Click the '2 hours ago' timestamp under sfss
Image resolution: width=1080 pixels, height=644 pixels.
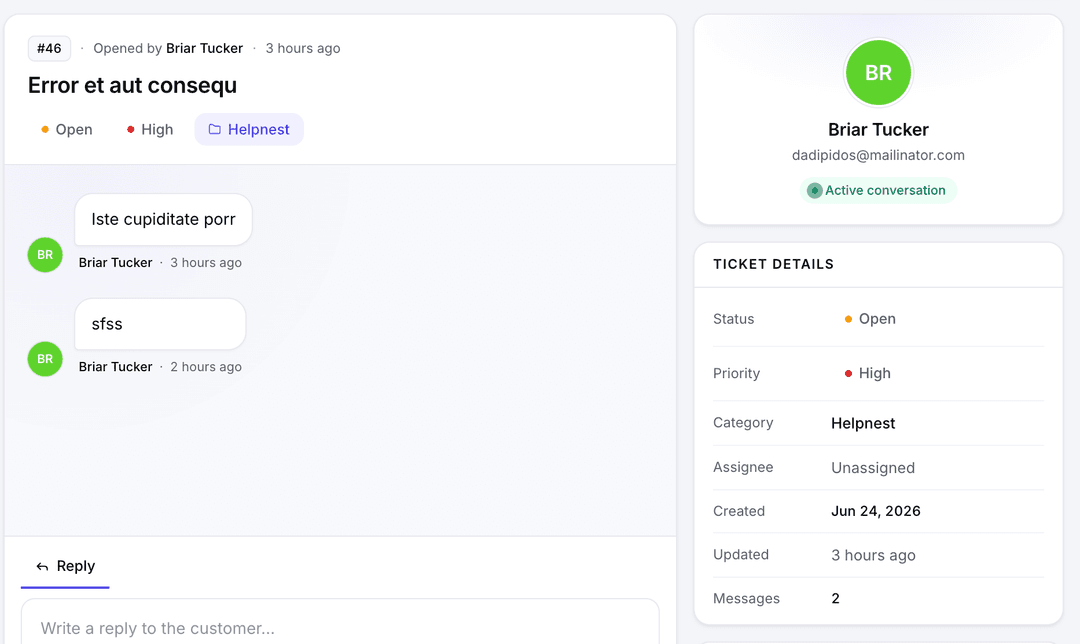tap(206, 367)
